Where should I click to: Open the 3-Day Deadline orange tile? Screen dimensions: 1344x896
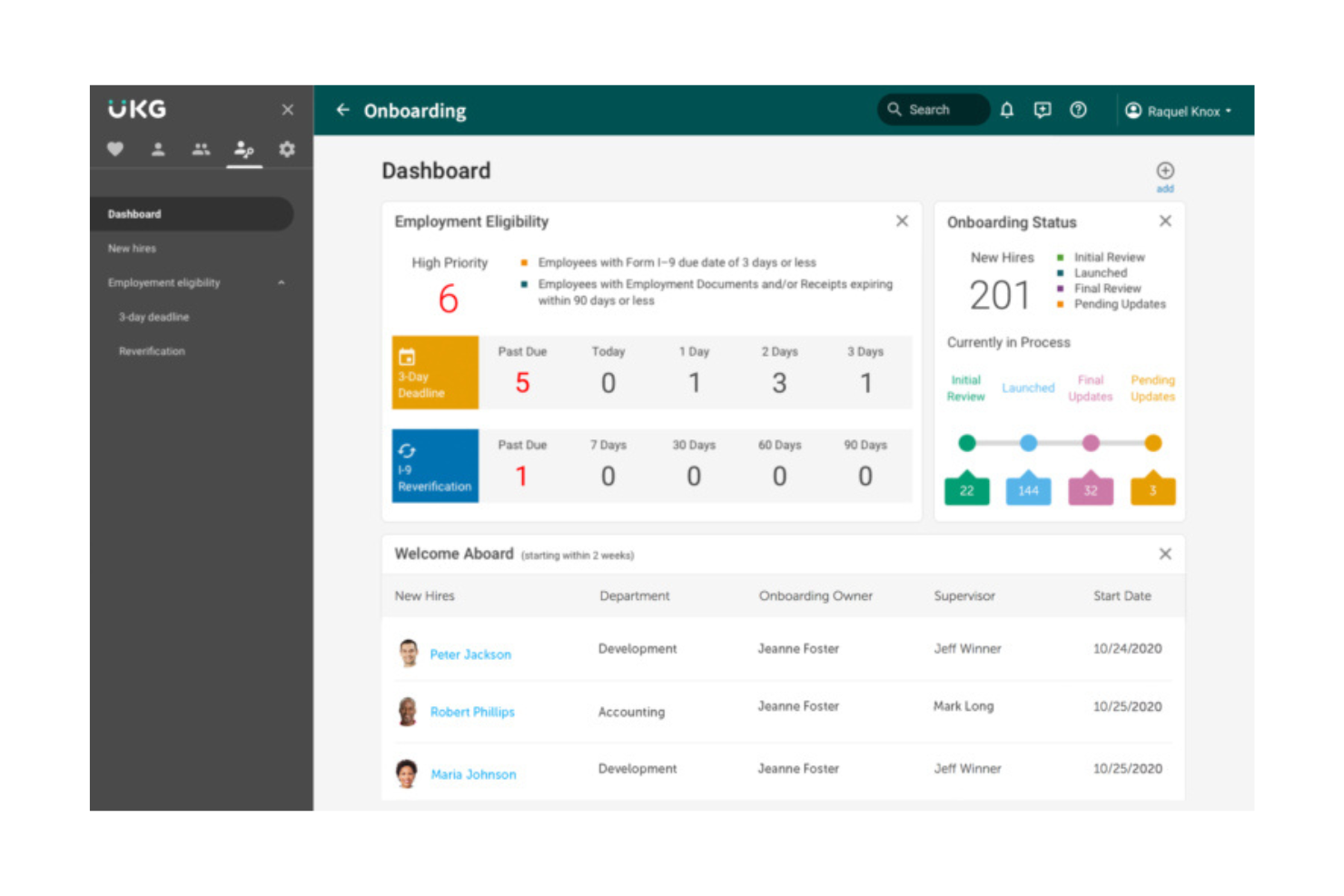coord(435,373)
